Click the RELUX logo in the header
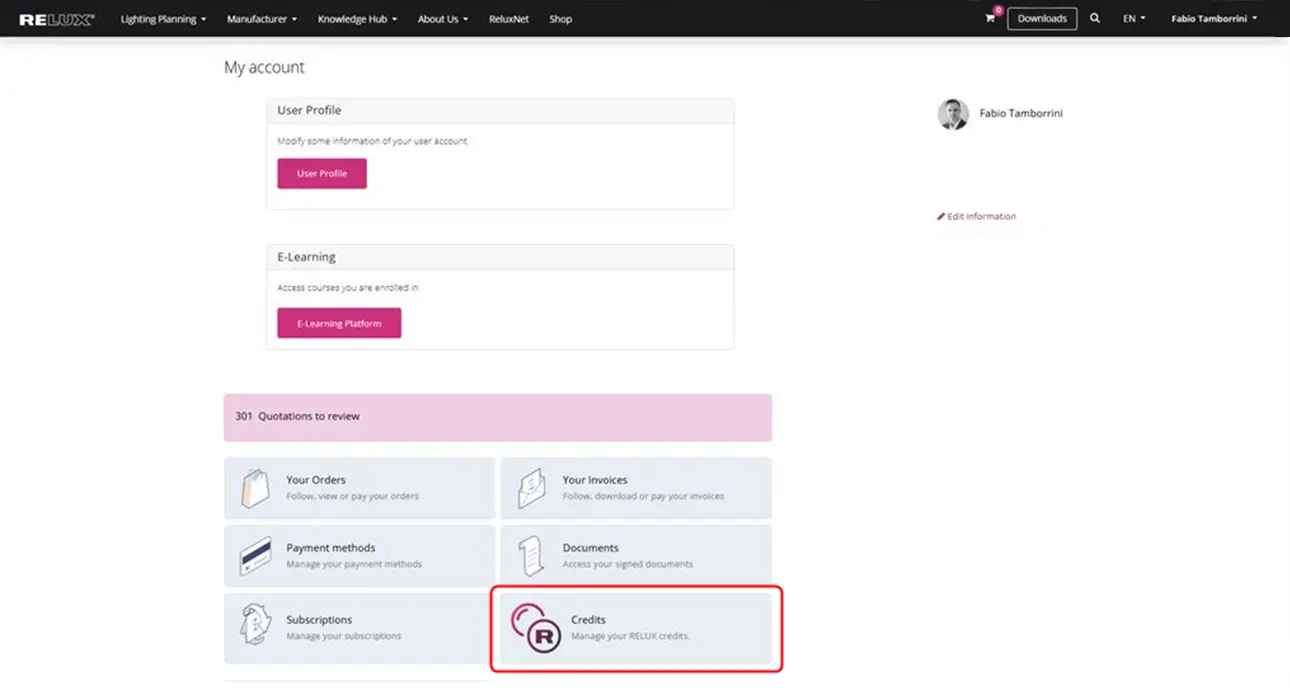Screen dimensions: 1290x694 pyautogui.click(x=57, y=19)
